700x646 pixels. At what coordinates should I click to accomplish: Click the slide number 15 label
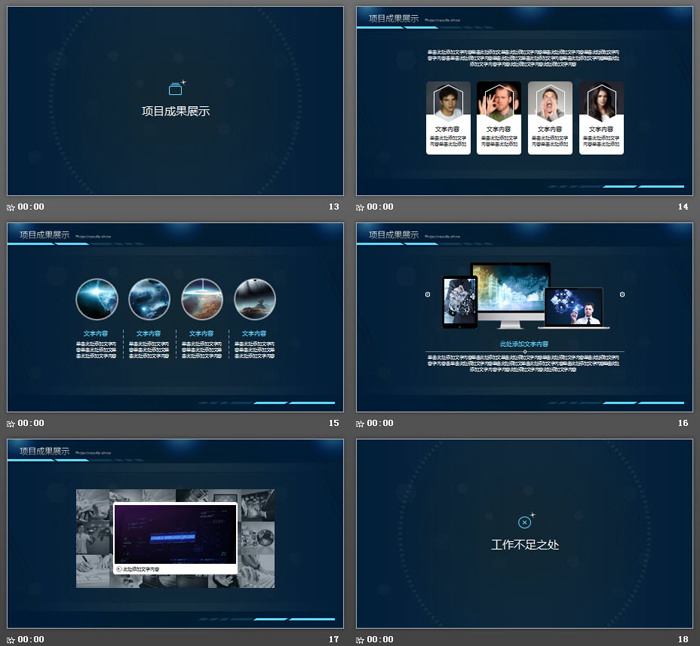[334, 423]
